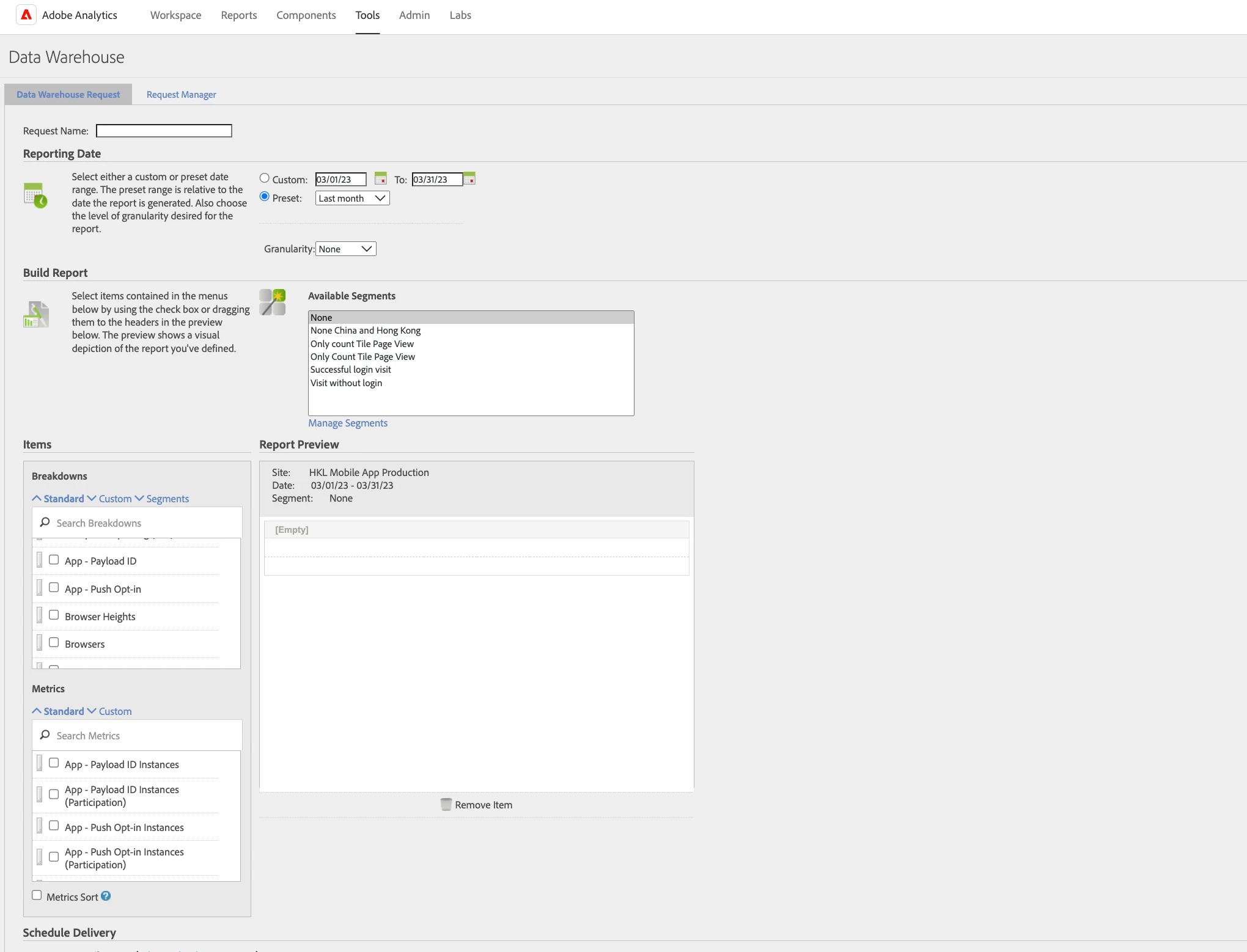This screenshot has width=1247, height=952.
Task: Open the Last month preset dropdown
Action: point(352,198)
